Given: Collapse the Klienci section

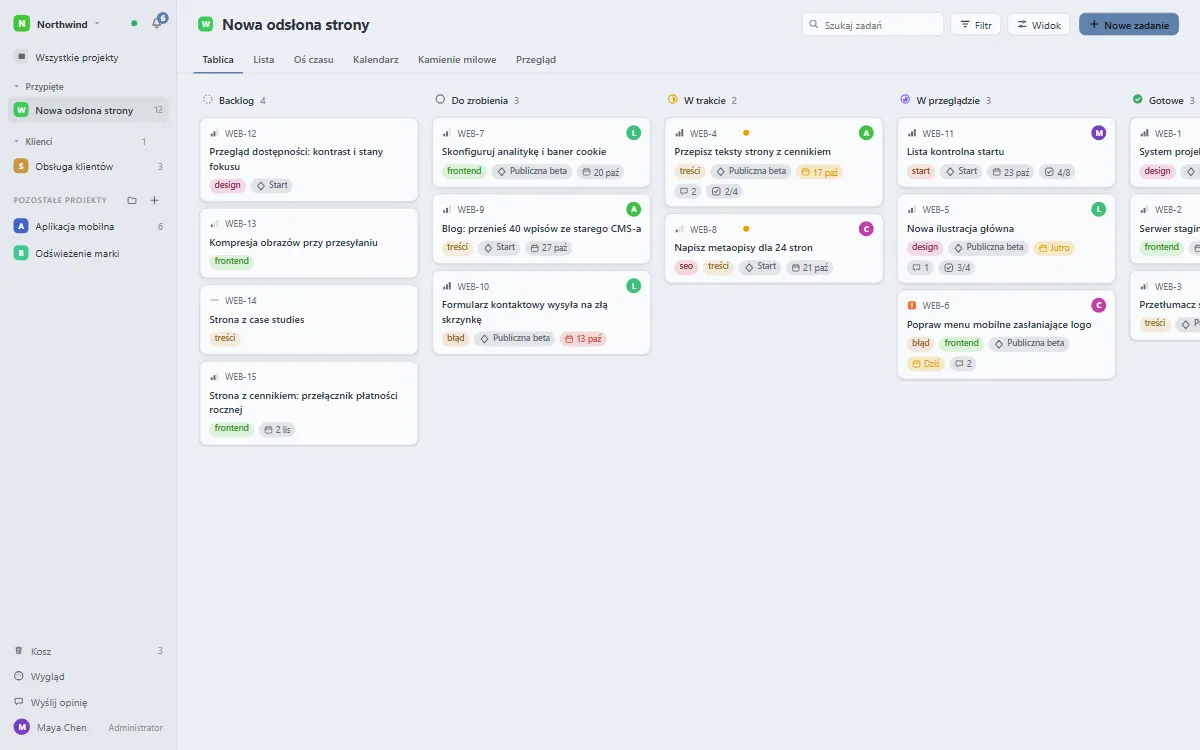Looking at the screenshot, I should [33, 142].
